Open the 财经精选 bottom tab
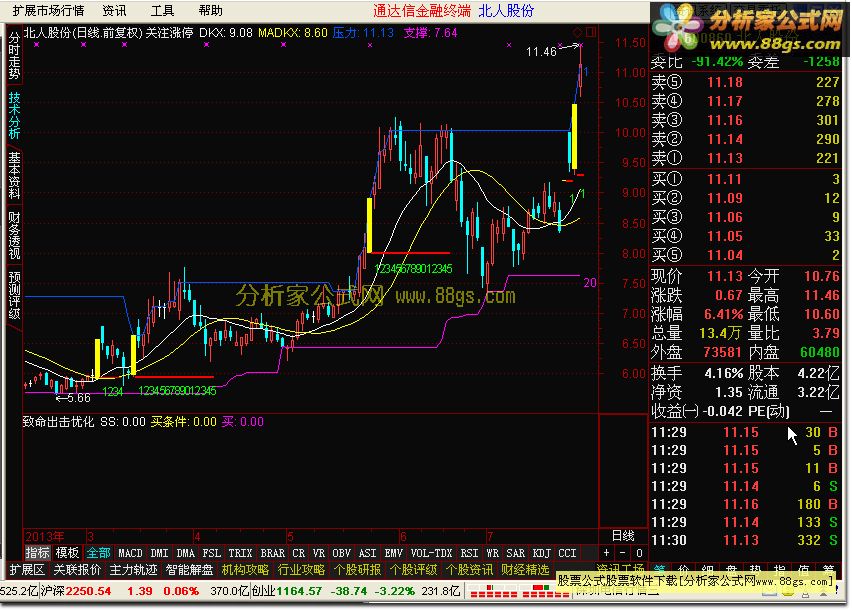852x610 pixels. 525,570
